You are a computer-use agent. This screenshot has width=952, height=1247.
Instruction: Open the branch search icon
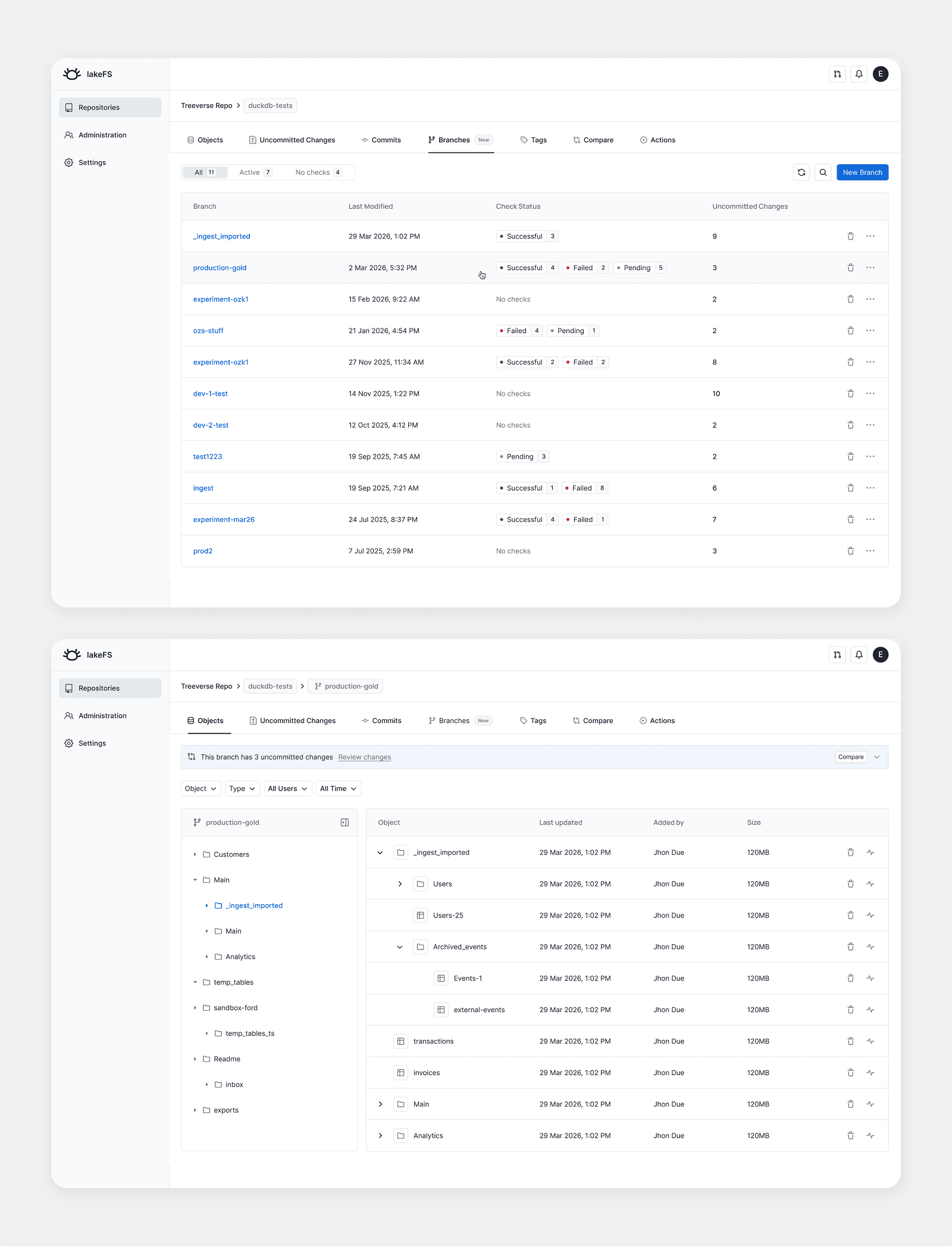tap(823, 173)
